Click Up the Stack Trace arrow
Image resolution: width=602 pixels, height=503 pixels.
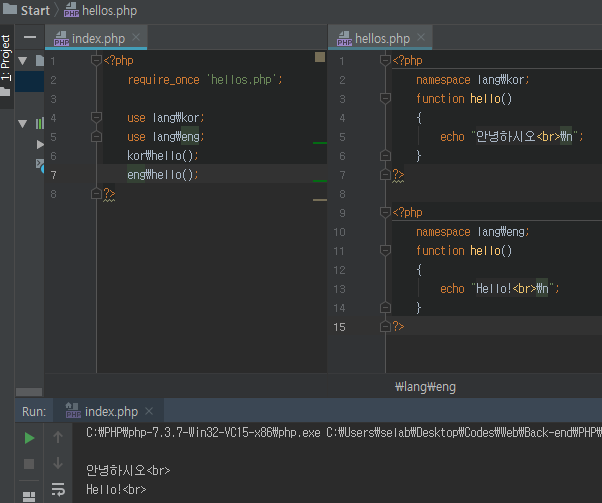(x=58, y=437)
